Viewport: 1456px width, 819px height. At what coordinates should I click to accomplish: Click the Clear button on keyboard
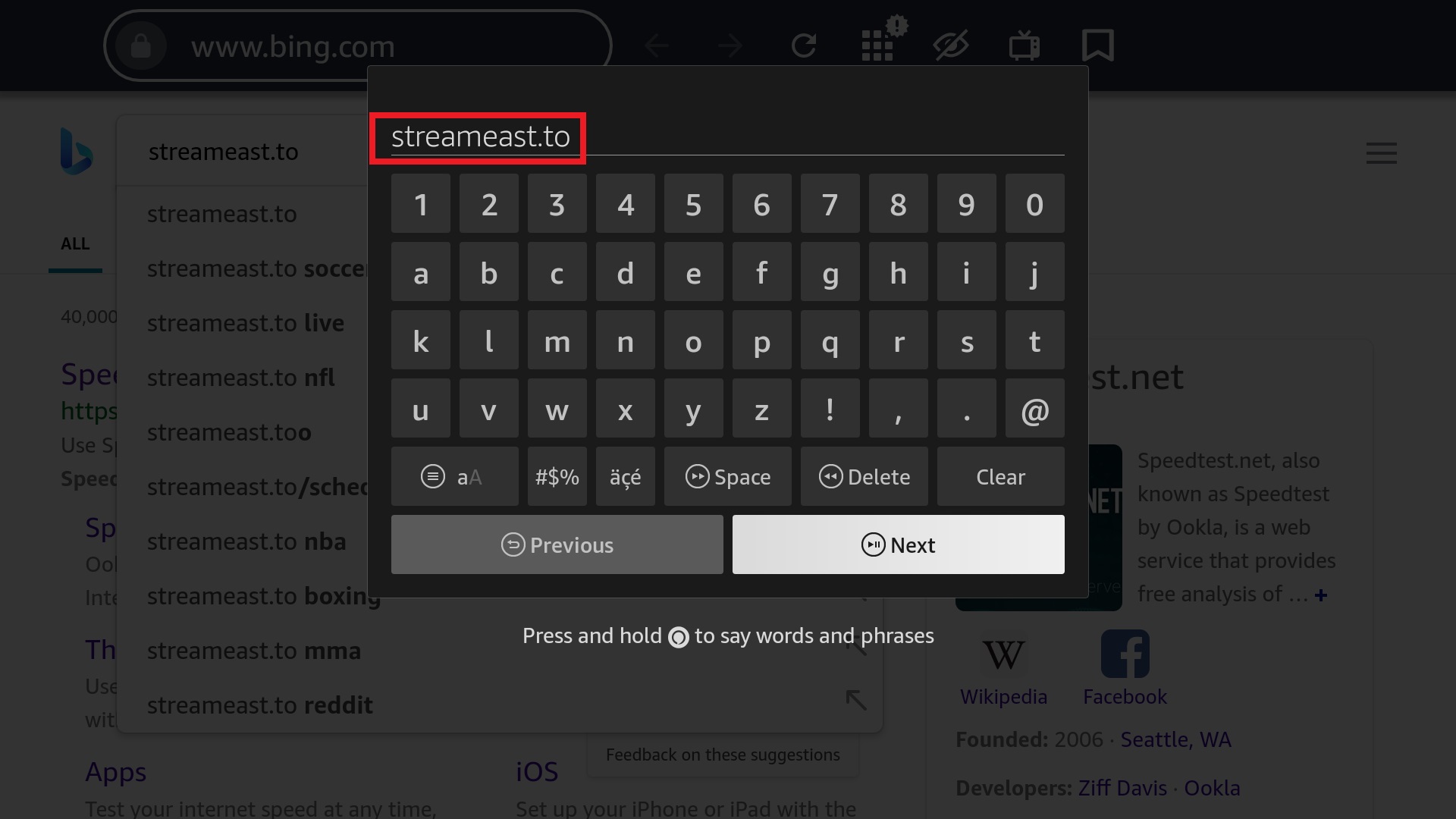1000,476
